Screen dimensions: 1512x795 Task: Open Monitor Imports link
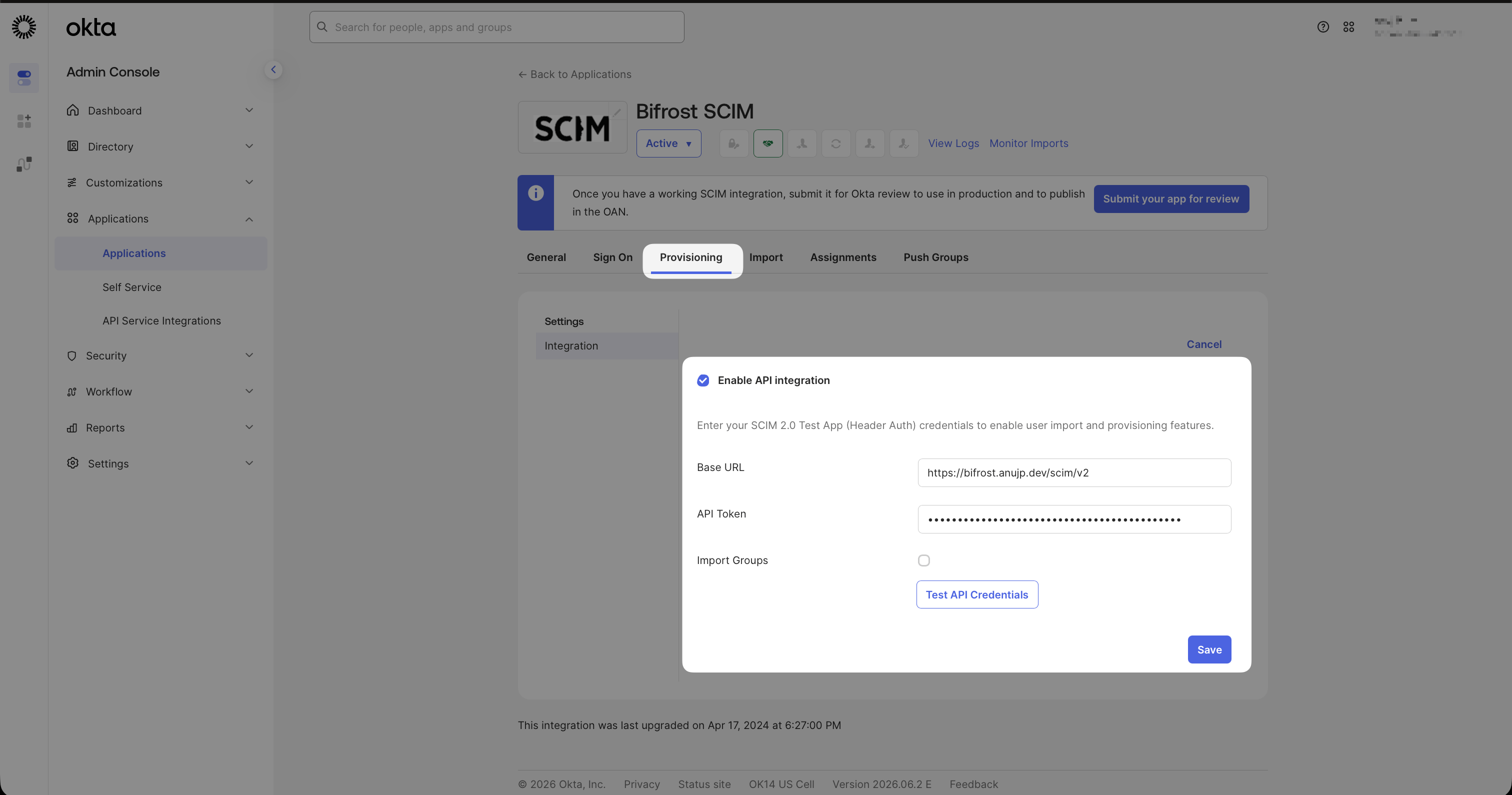[x=1028, y=143]
